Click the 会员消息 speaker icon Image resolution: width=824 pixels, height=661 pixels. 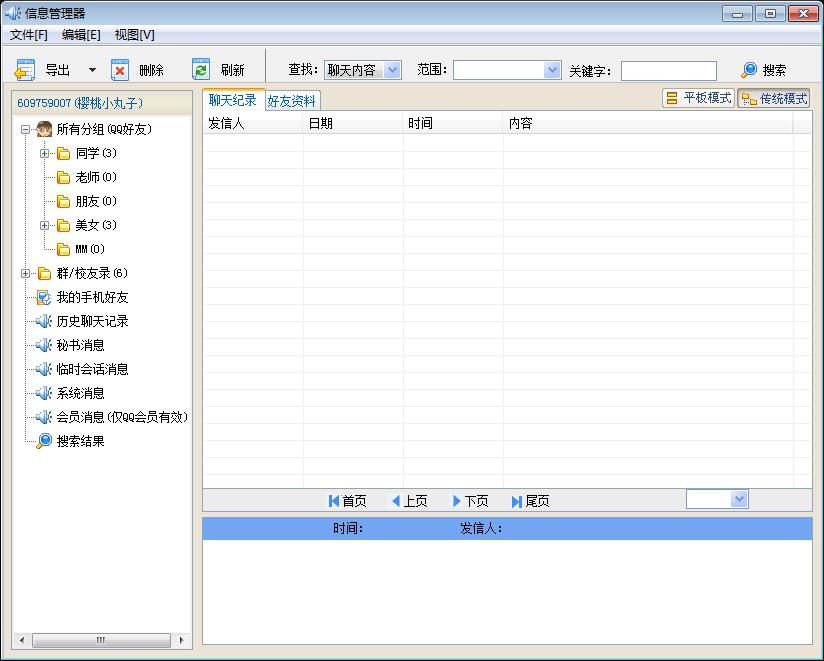tap(44, 417)
